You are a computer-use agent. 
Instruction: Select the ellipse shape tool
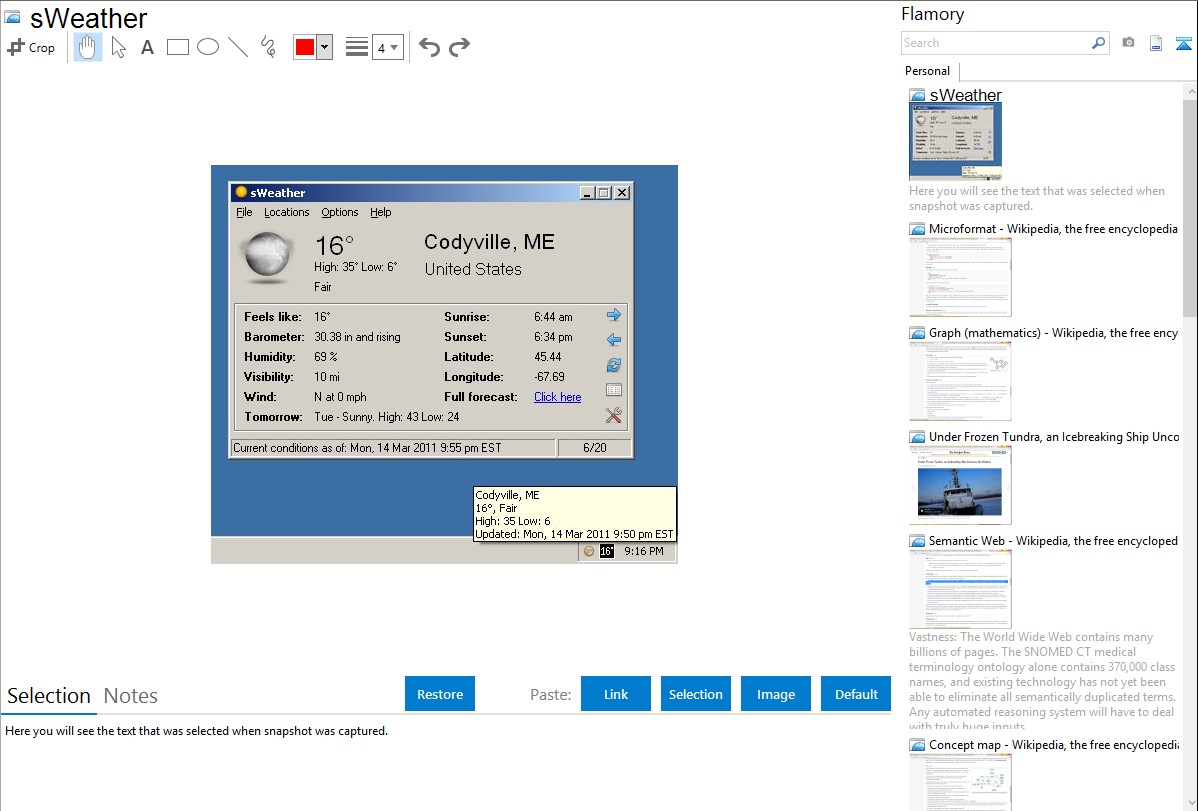coord(208,47)
